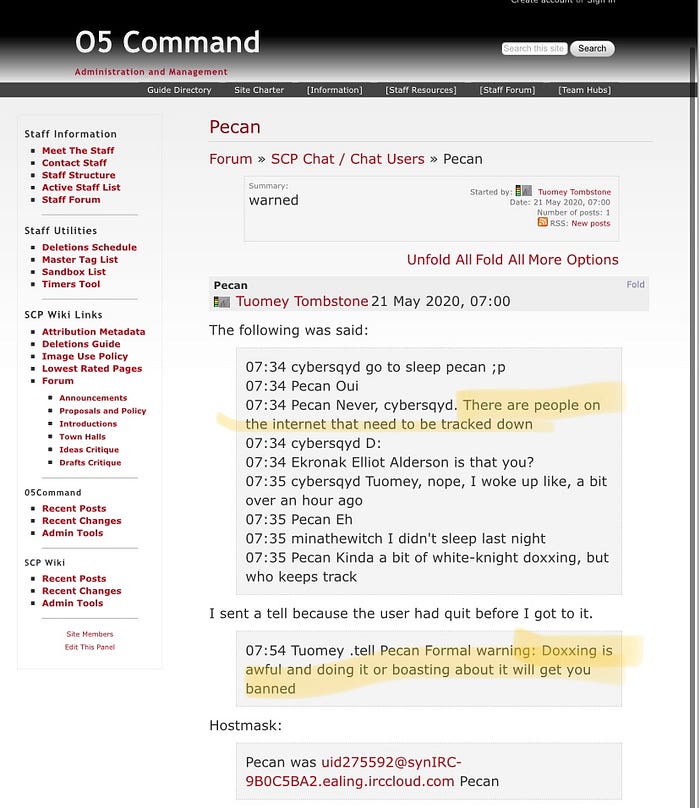This screenshot has width=700, height=808.
Task: Open Ideas Critique link
Action: coord(89,450)
